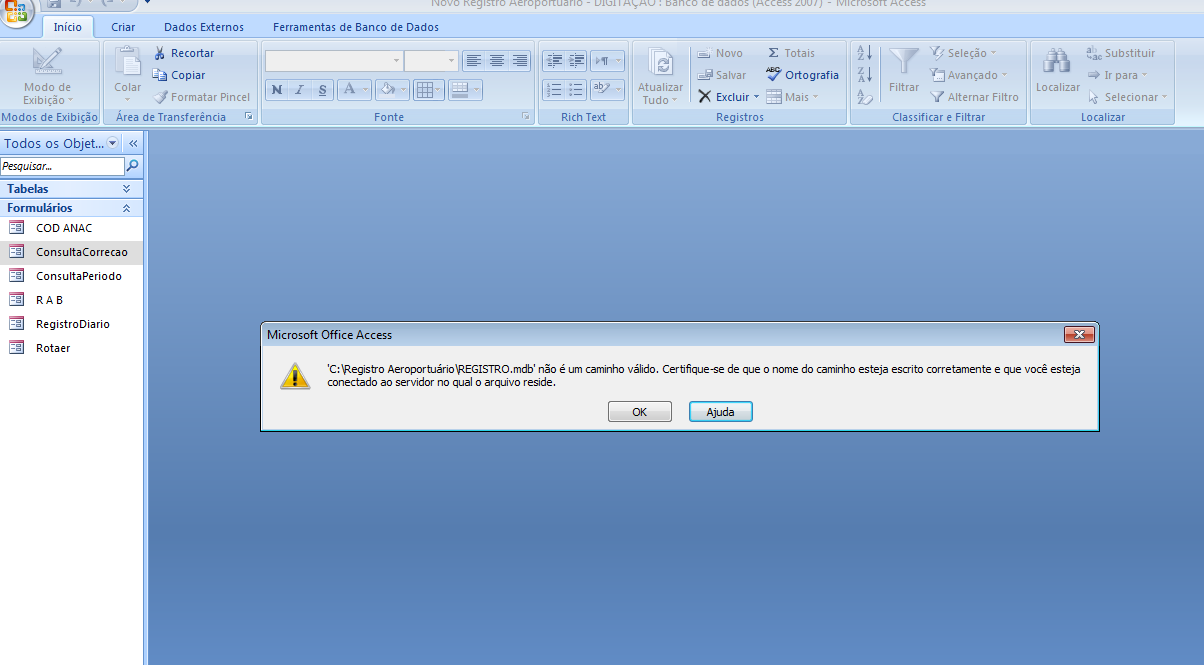Click the Filtrar funnel icon
1204x665 pixels.
coord(904,62)
